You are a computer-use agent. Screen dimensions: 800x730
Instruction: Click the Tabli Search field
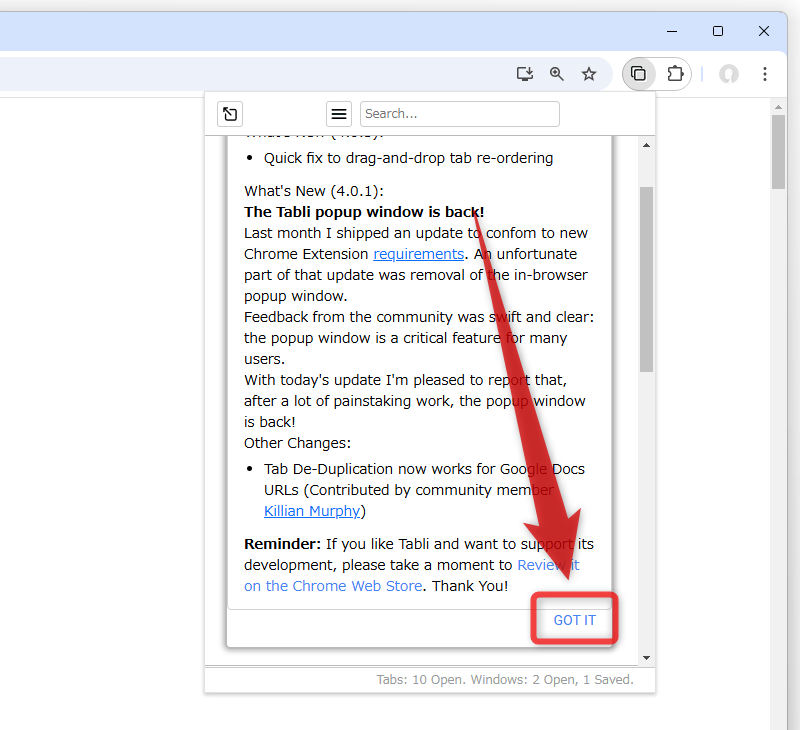[460, 114]
